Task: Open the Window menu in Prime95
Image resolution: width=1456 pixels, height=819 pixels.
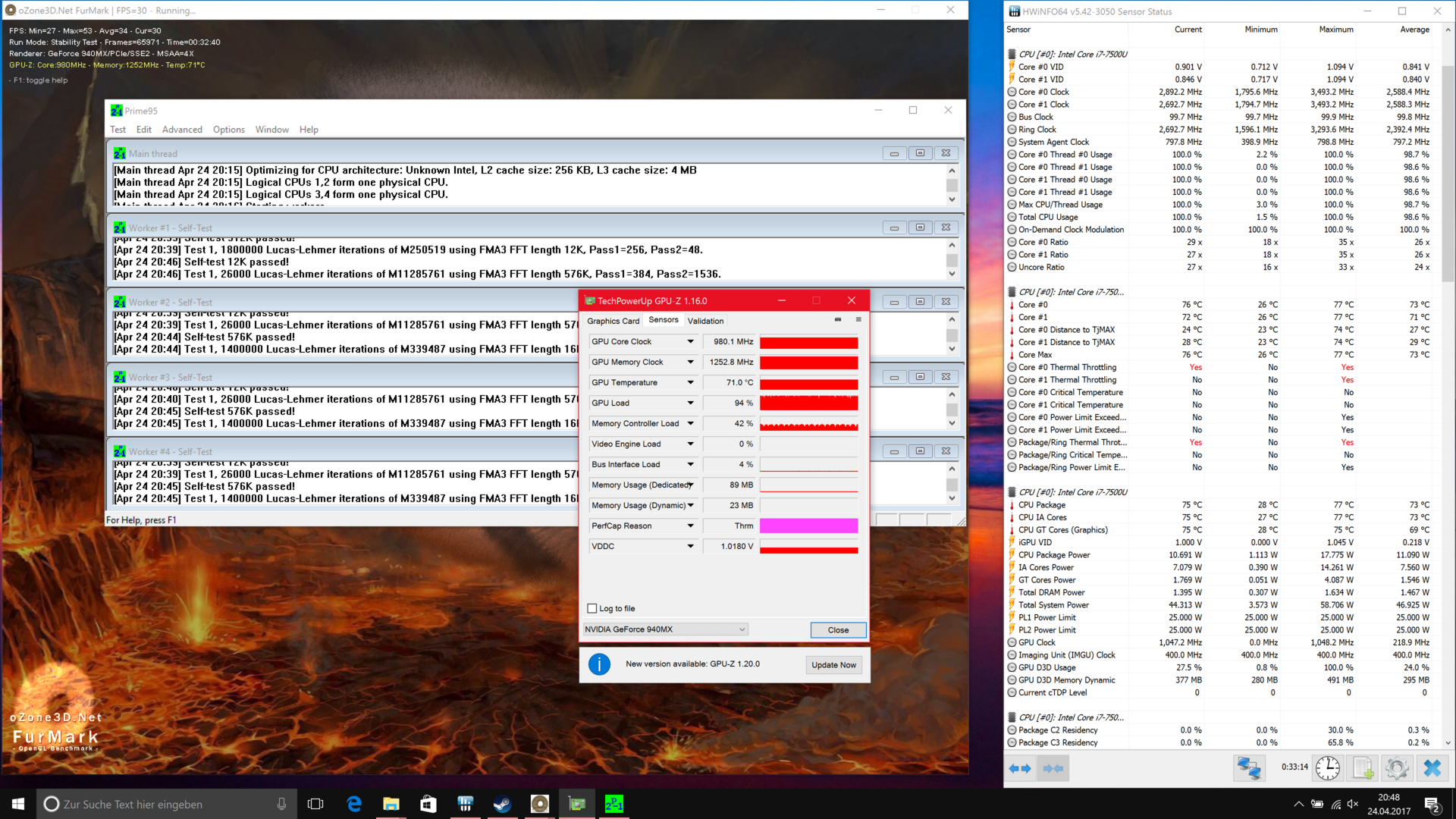Action: (x=271, y=130)
